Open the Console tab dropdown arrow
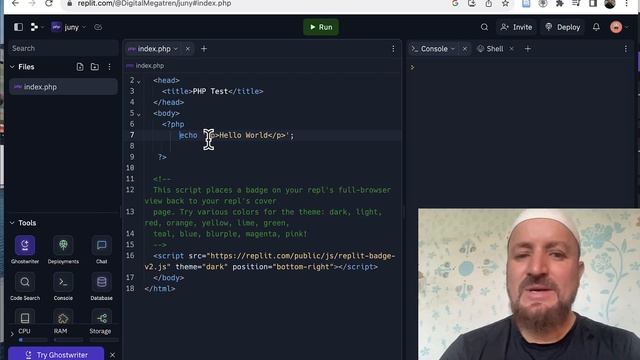This screenshot has height=360, width=640. pos(453,49)
